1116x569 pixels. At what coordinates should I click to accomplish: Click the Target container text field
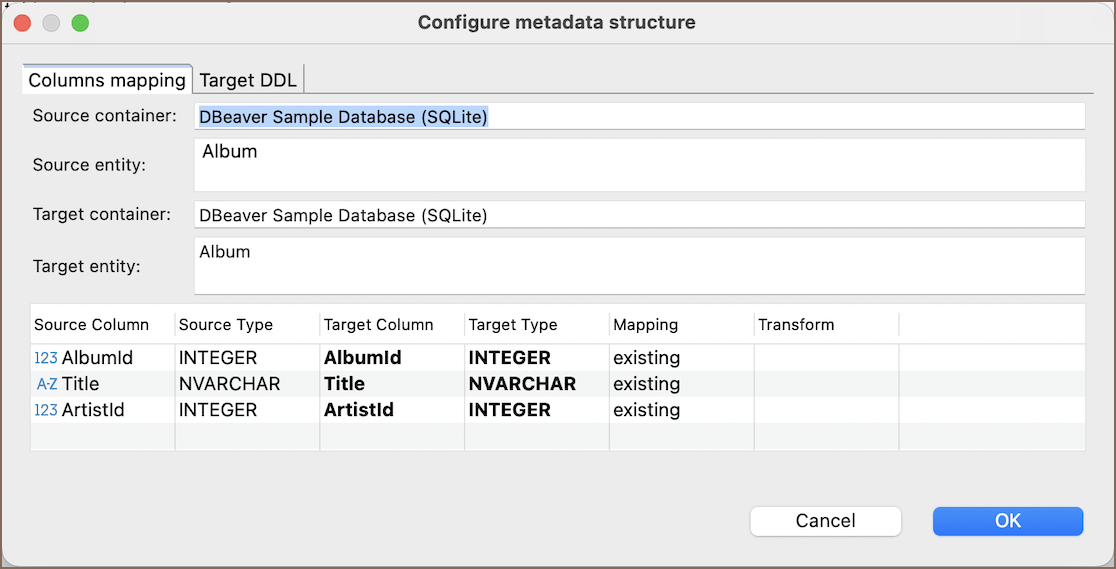coord(639,215)
